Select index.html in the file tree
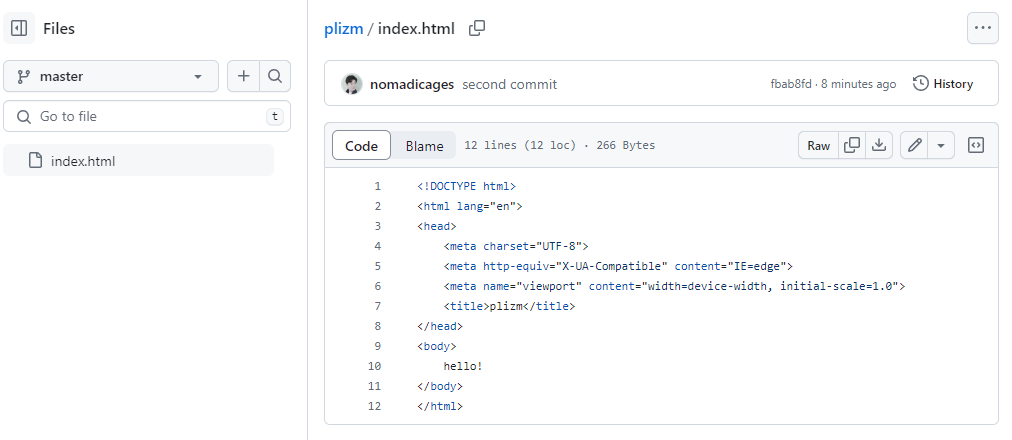 coord(138,161)
